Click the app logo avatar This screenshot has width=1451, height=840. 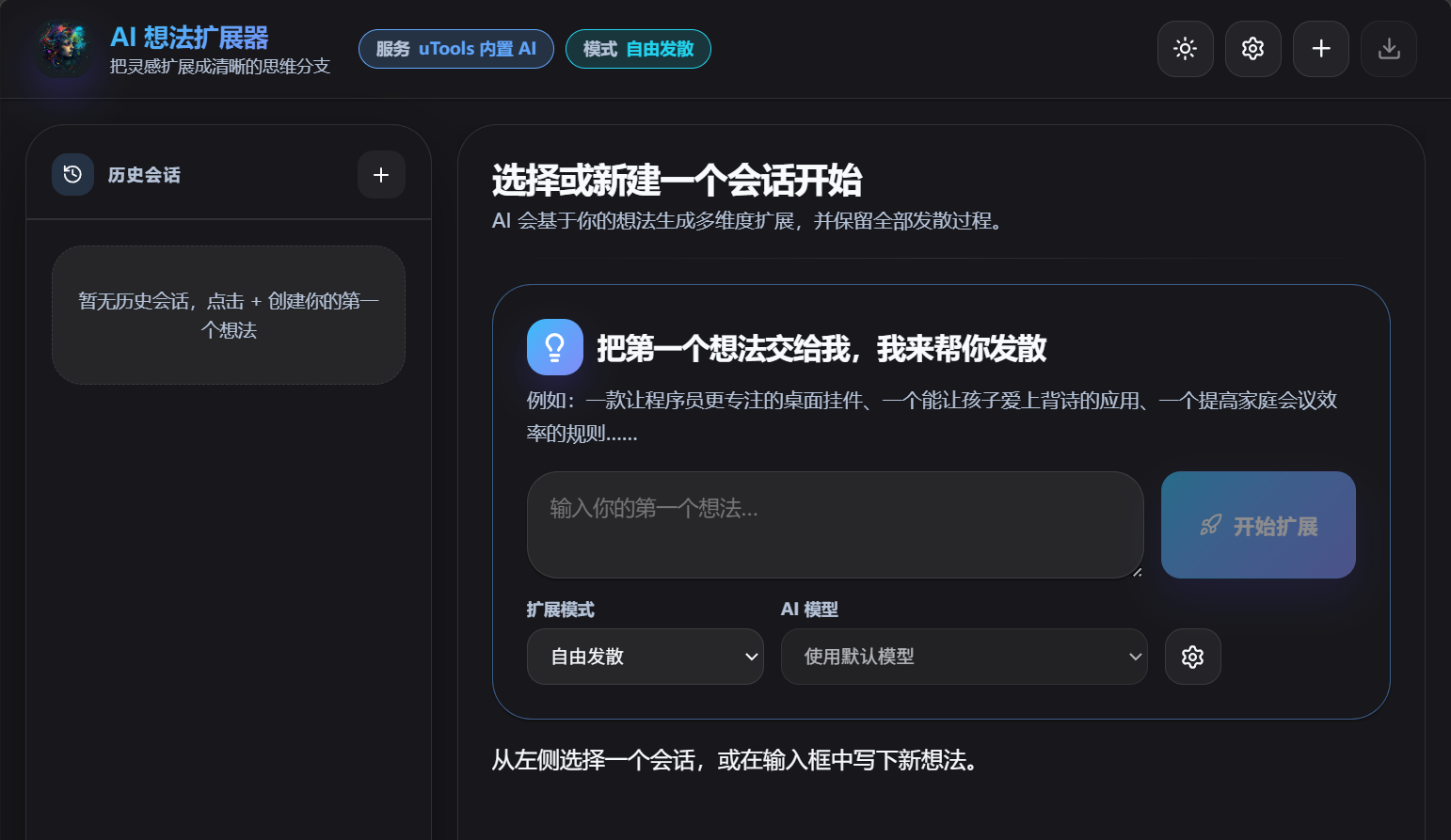coord(63,49)
